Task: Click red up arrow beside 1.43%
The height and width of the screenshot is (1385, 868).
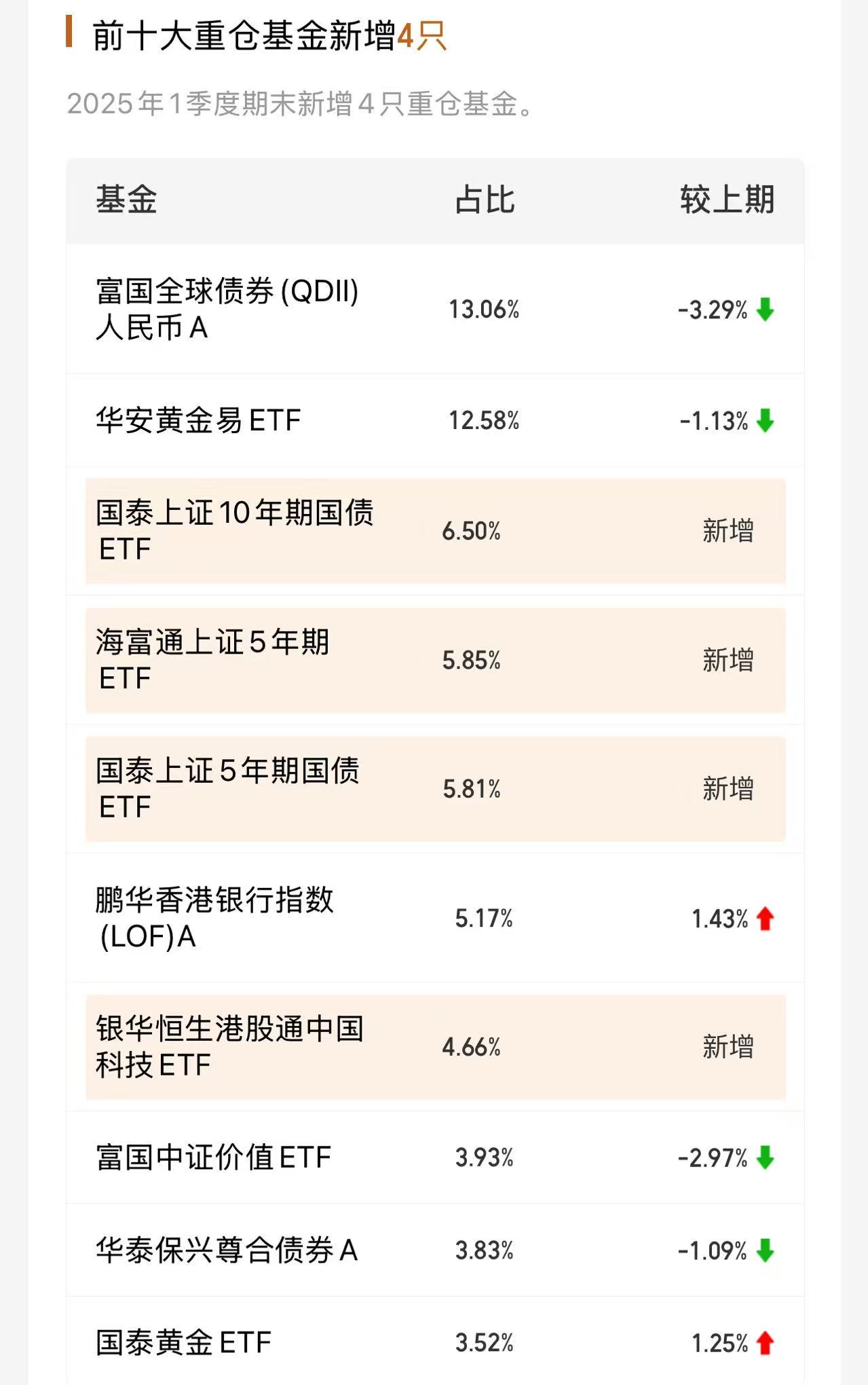Action: [x=765, y=919]
